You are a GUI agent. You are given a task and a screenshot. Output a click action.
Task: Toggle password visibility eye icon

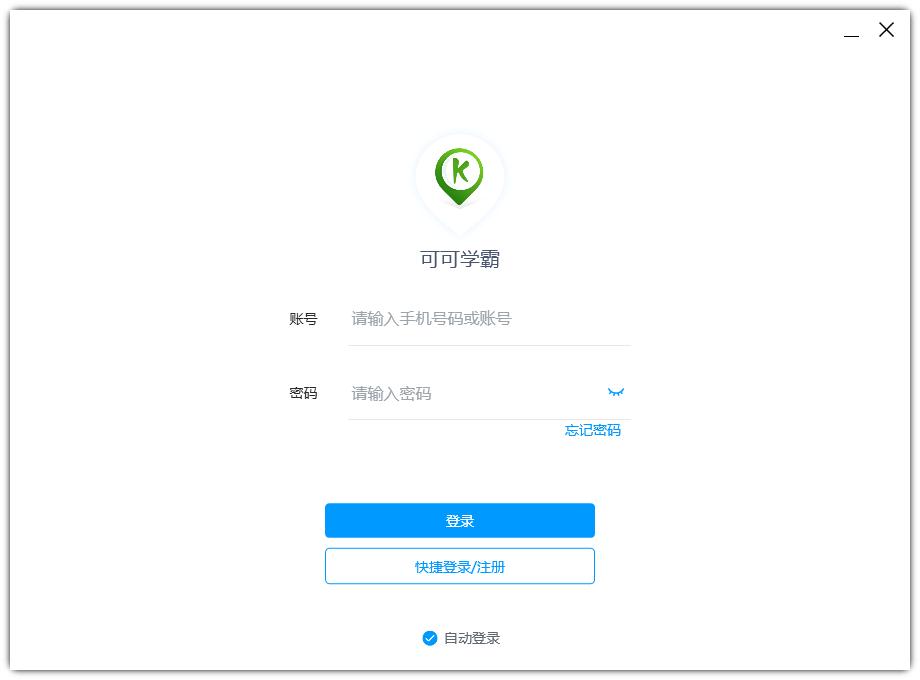pos(615,392)
